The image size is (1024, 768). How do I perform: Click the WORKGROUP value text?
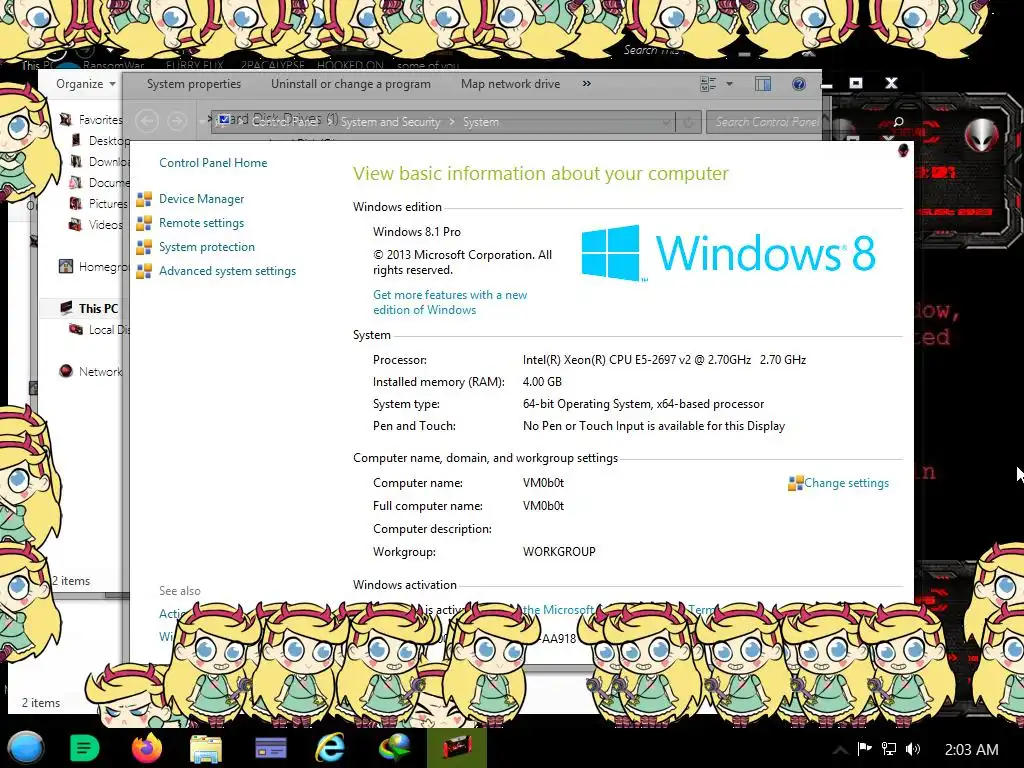559,552
